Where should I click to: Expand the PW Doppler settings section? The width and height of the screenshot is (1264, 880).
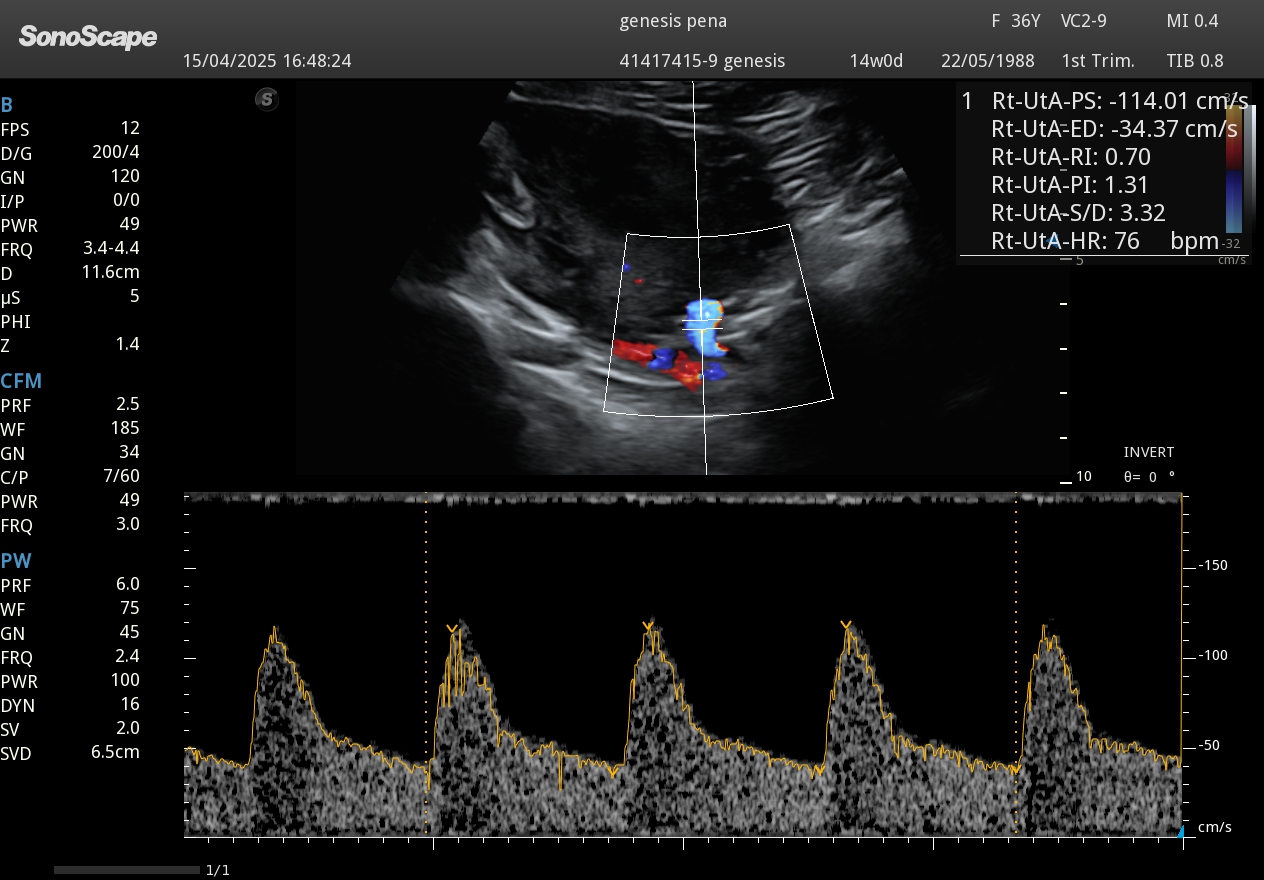click(18, 561)
